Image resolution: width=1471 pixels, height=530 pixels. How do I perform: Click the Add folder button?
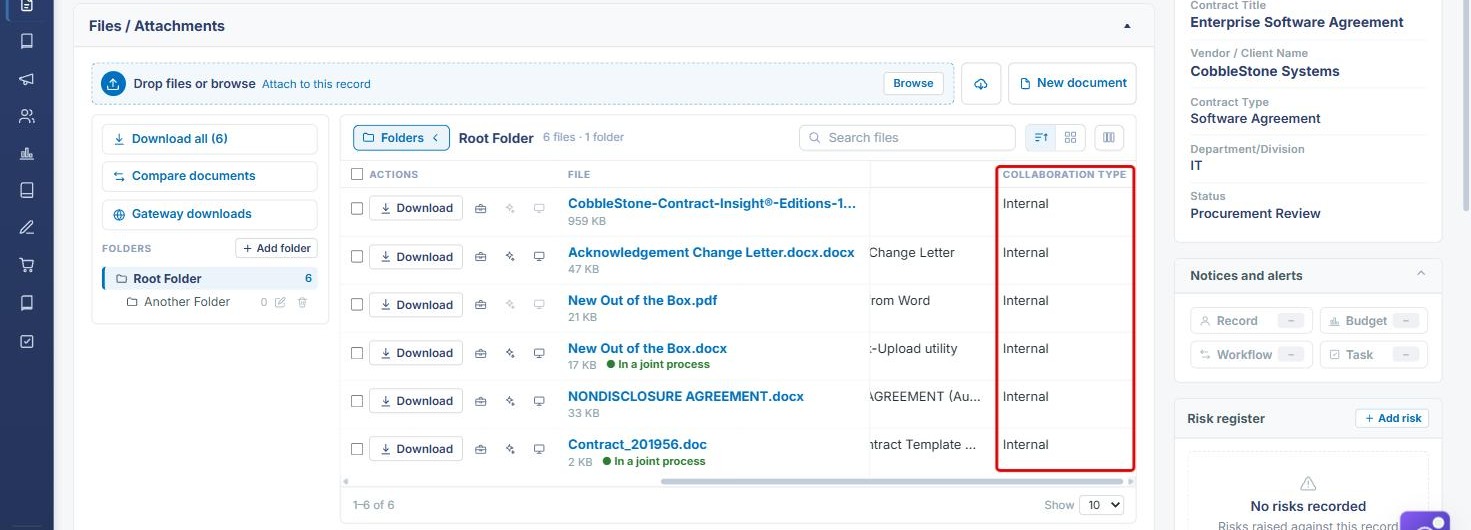(277, 248)
